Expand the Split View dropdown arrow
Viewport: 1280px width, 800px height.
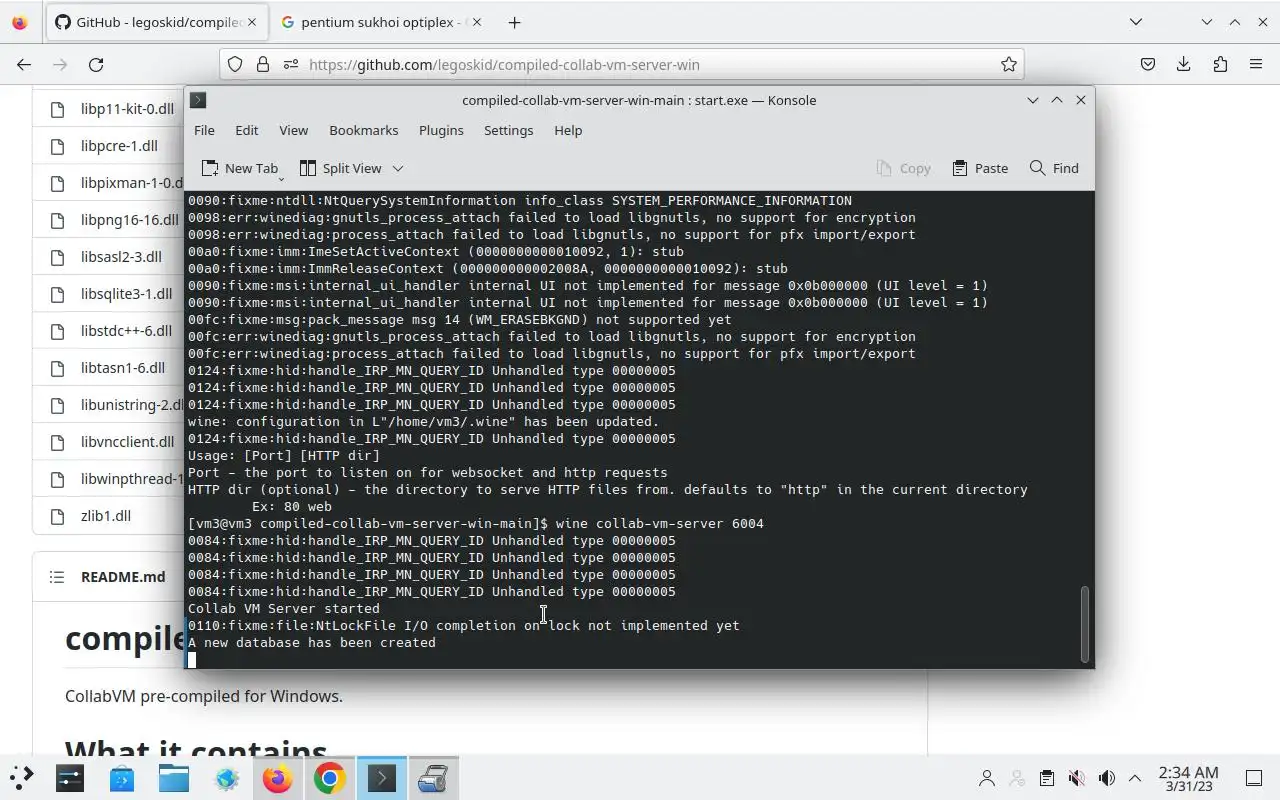tap(397, 168)
